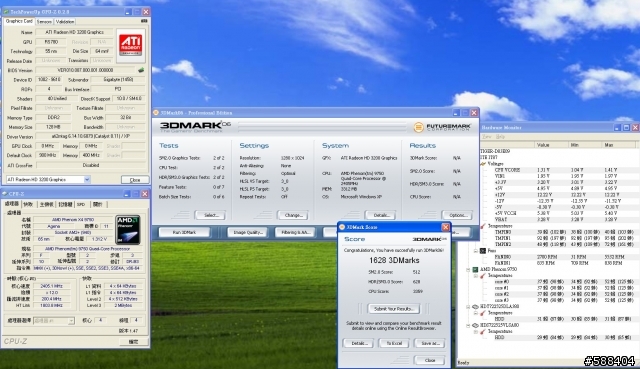Click the Run 3DMark button
Viewport: 640px width, 369px height.
184,232
